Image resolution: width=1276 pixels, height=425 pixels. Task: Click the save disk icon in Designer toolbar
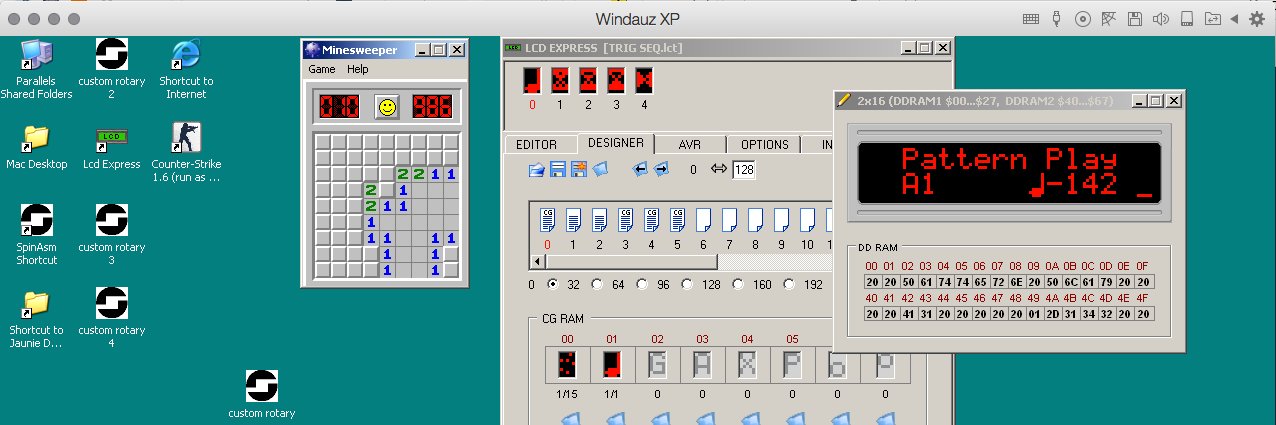[x=558, y=169]
